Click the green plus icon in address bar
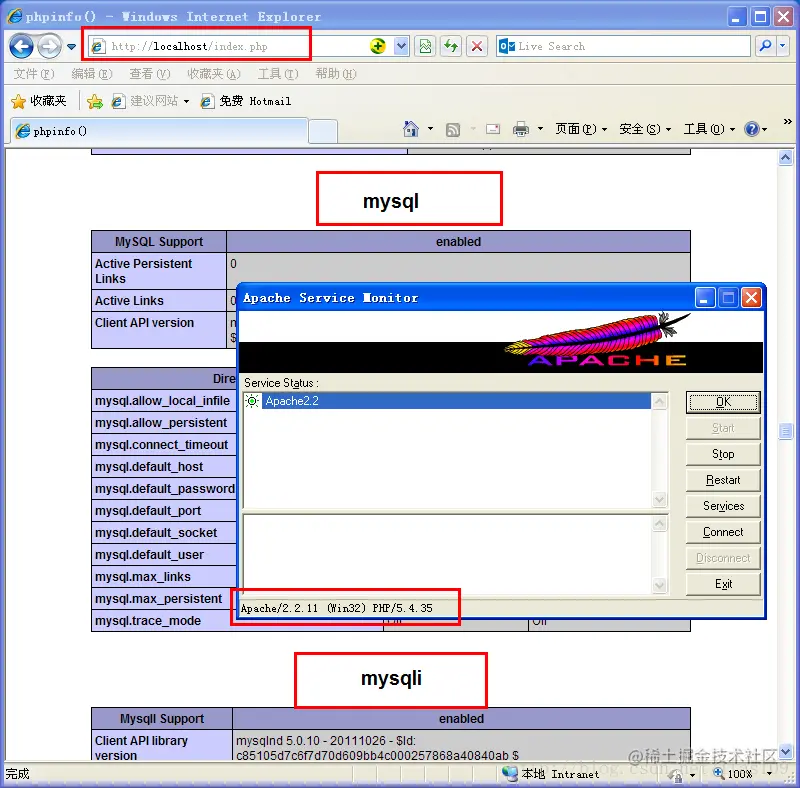 click(378, 46)
